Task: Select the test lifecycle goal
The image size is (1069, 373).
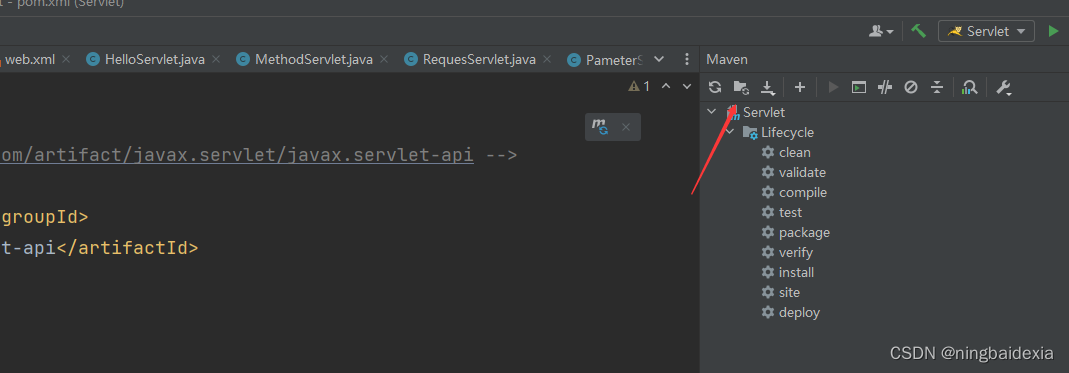Action: click(782, 213)
